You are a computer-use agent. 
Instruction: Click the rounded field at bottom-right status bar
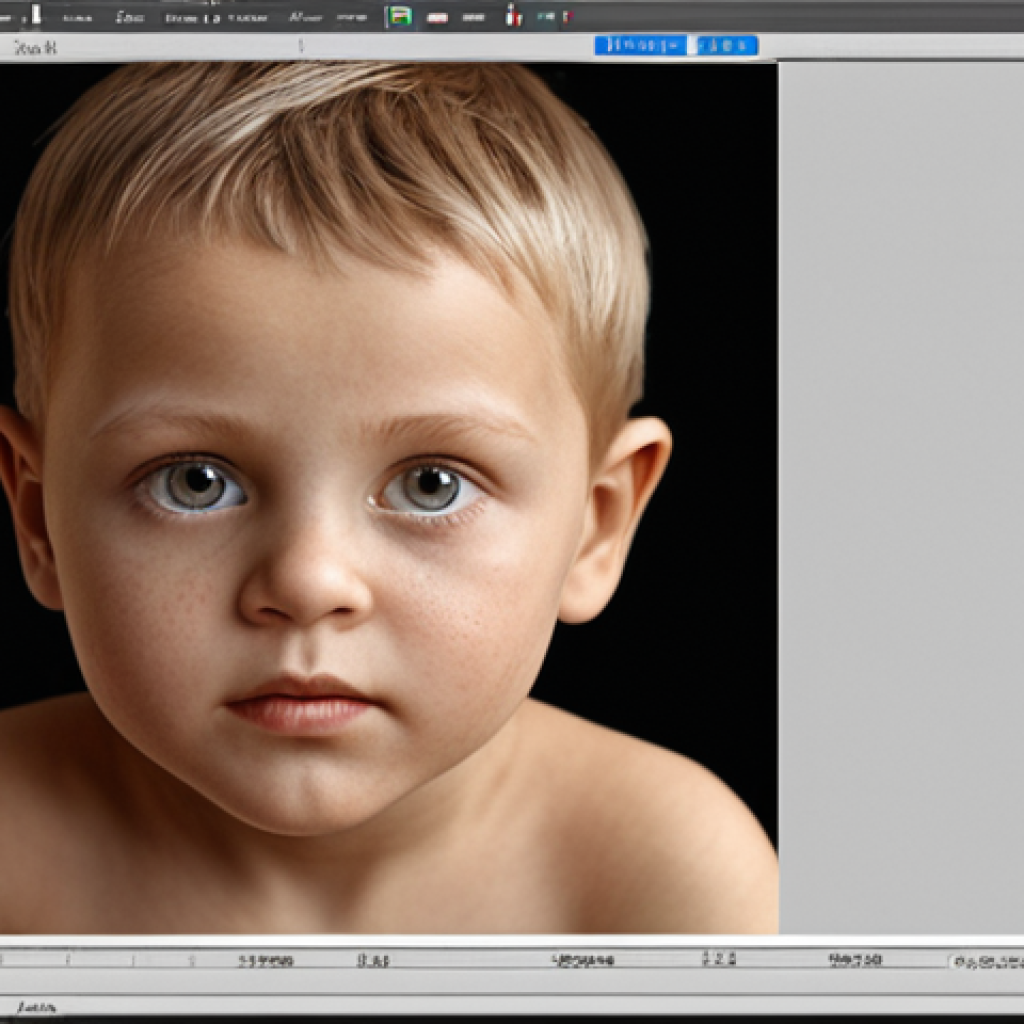[985, 962]
